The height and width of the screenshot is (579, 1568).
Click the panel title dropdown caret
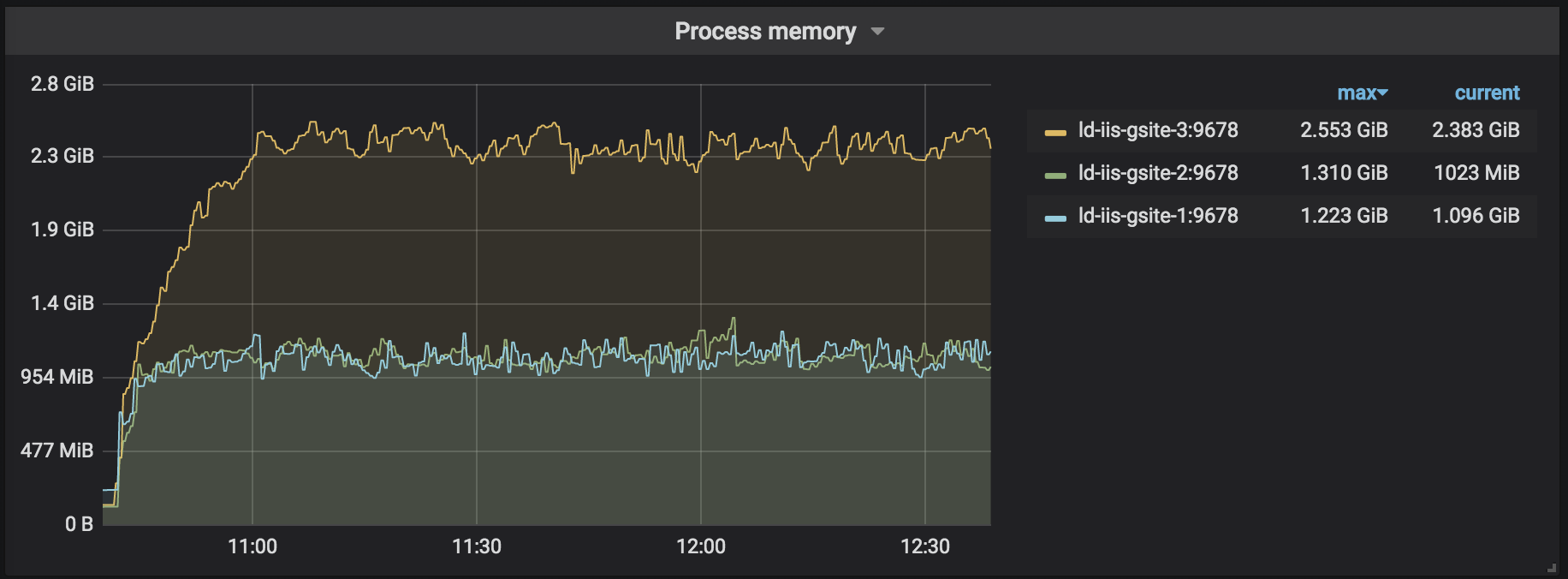[x=877, y=33]
